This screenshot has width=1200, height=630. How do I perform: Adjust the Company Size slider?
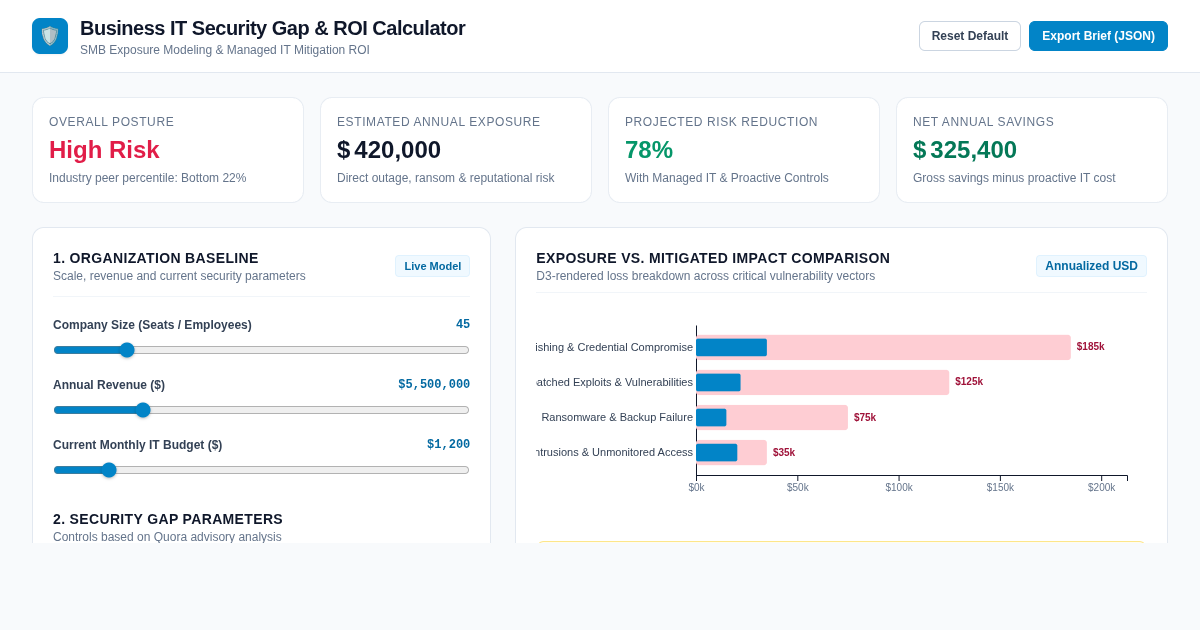point(261,350)
